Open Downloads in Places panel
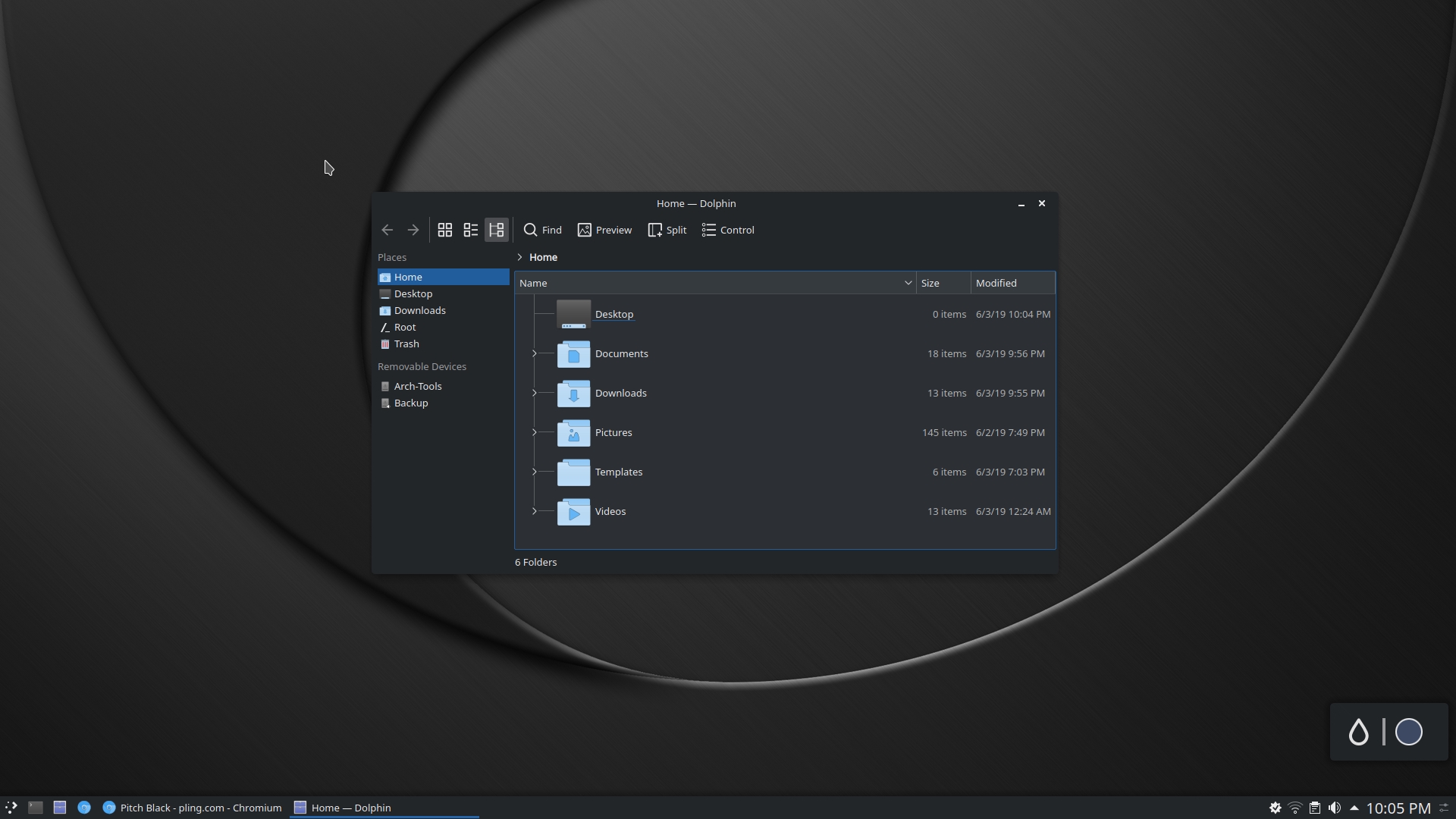Viewport: 1456px width, 819px height. click(x=444, y=310)
